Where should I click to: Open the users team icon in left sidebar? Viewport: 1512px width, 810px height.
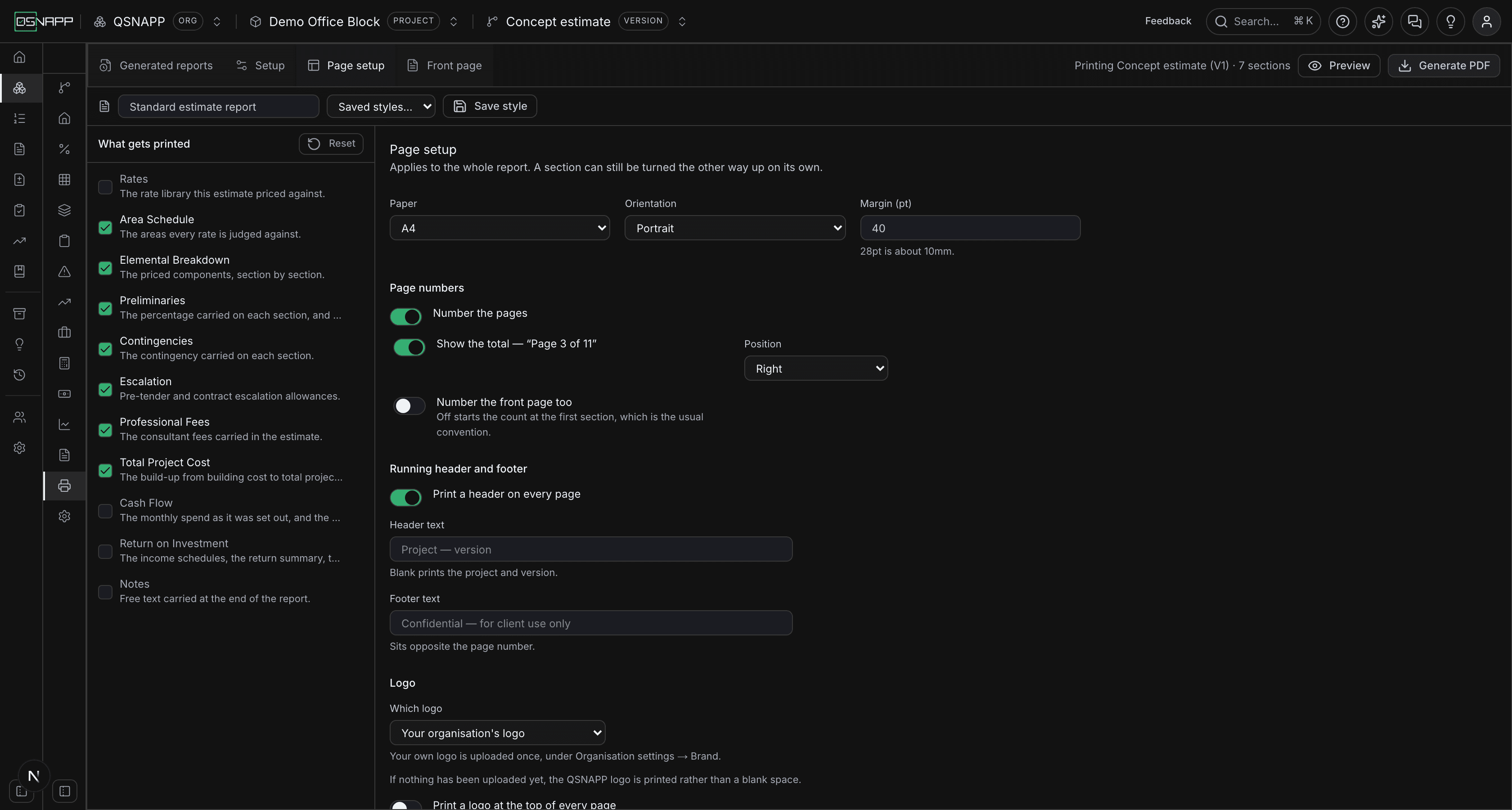(x=19, y=417)
